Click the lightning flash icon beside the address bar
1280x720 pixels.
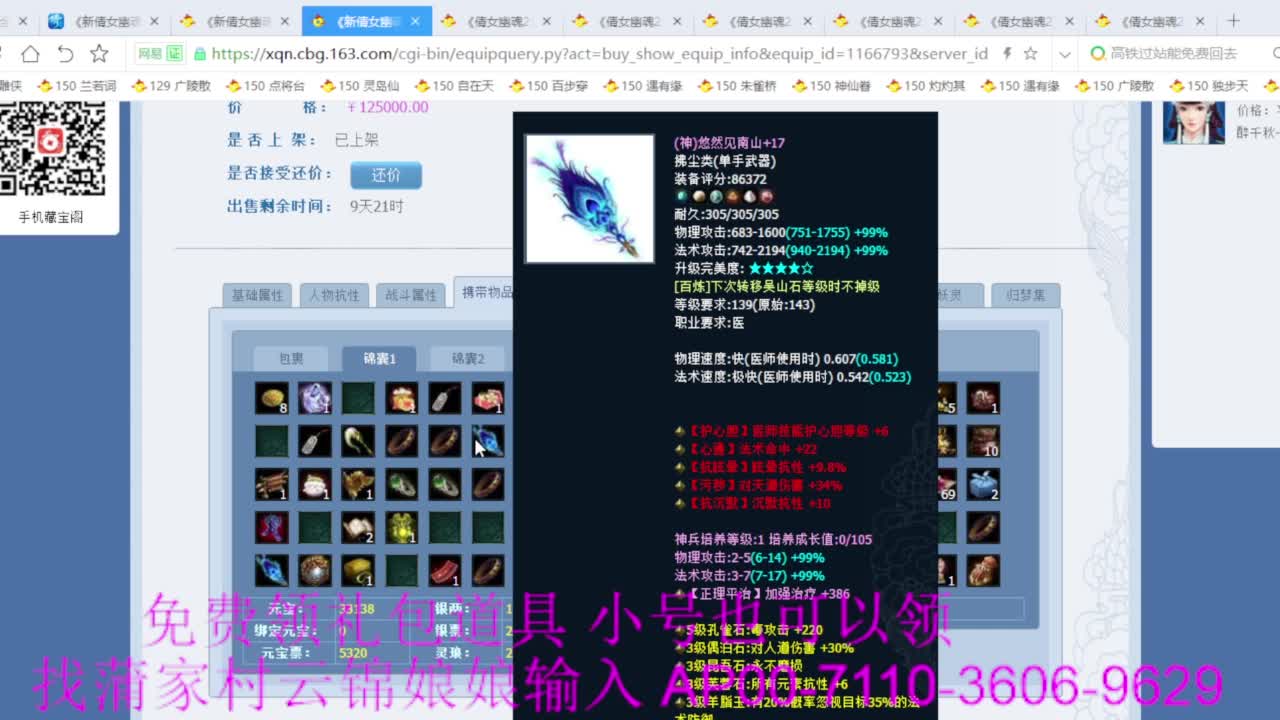point(1007,55)
